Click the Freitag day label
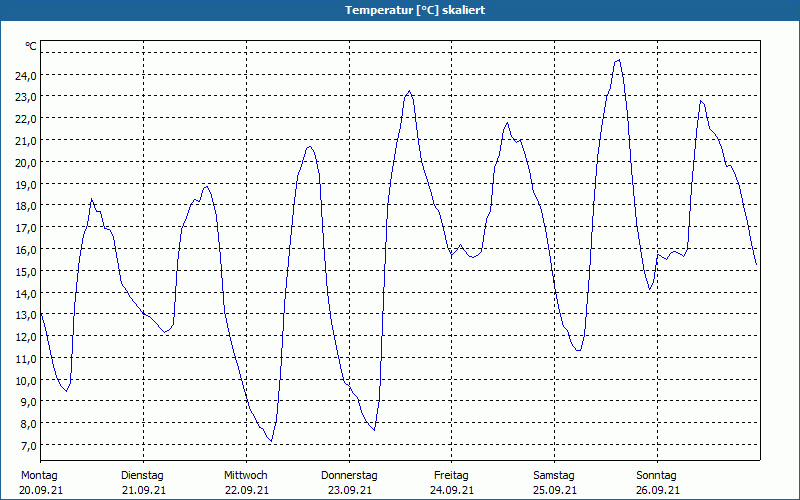This screenshot has height=500, width=800. [452, 475]
